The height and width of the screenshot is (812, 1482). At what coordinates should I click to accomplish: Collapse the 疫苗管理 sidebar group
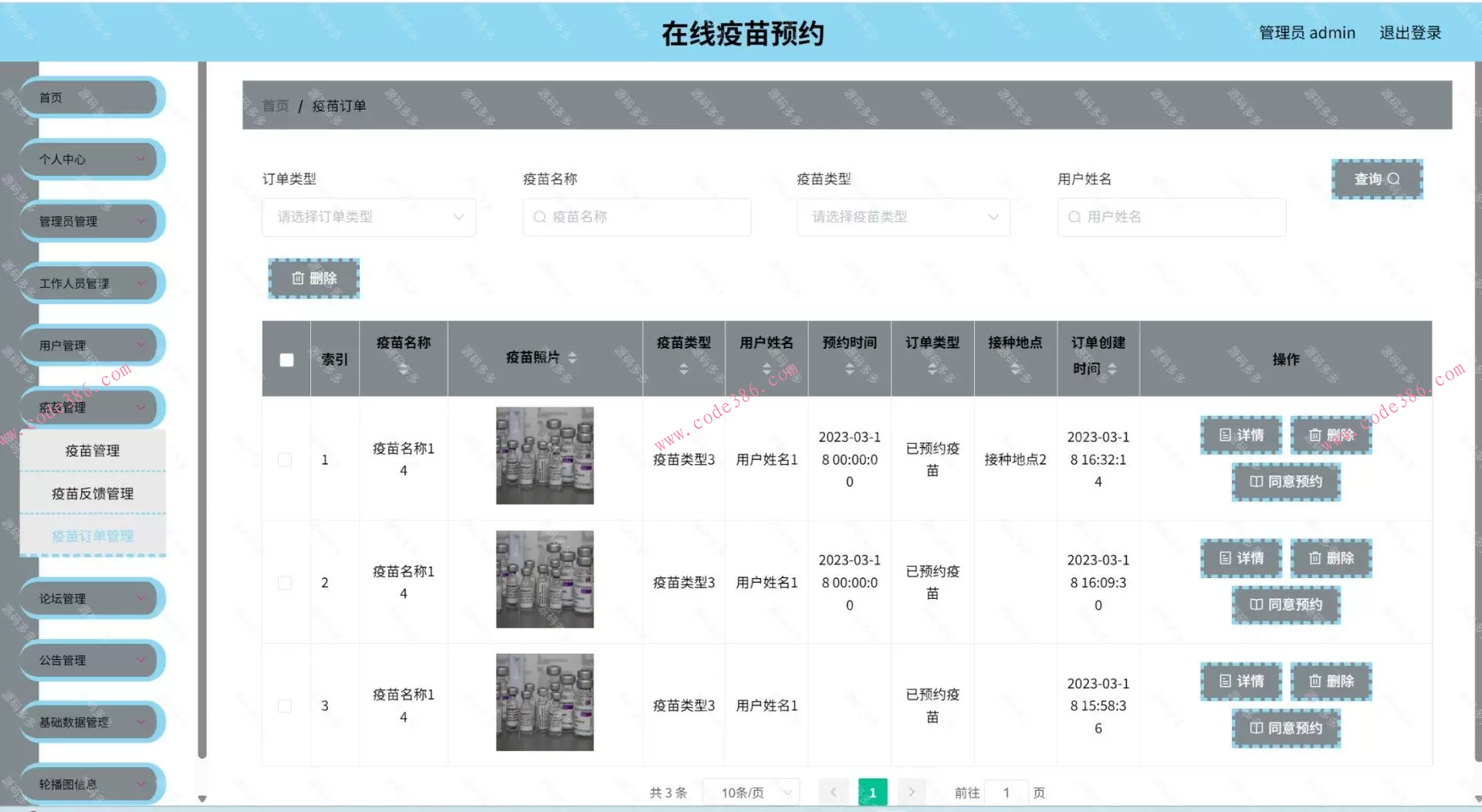(x=93, y=407)
